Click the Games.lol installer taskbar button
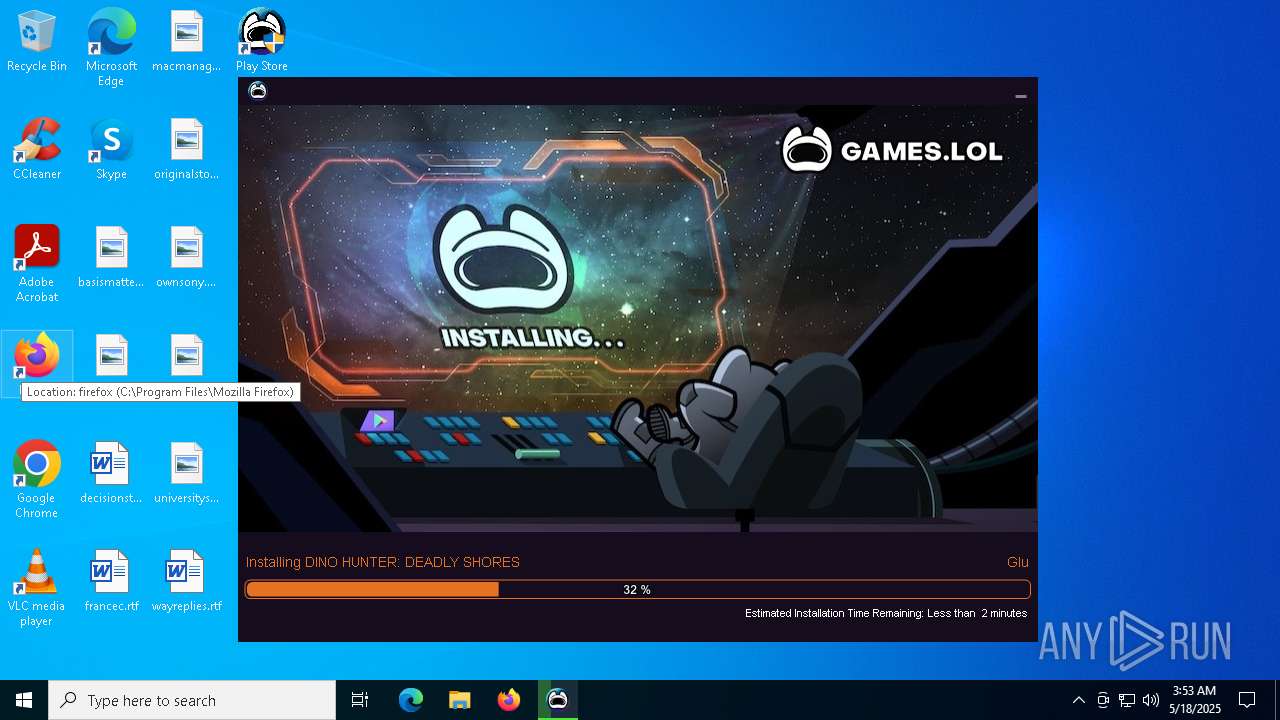The width and height of the screenshot is (1280, 720). click(x=557, y=700)
